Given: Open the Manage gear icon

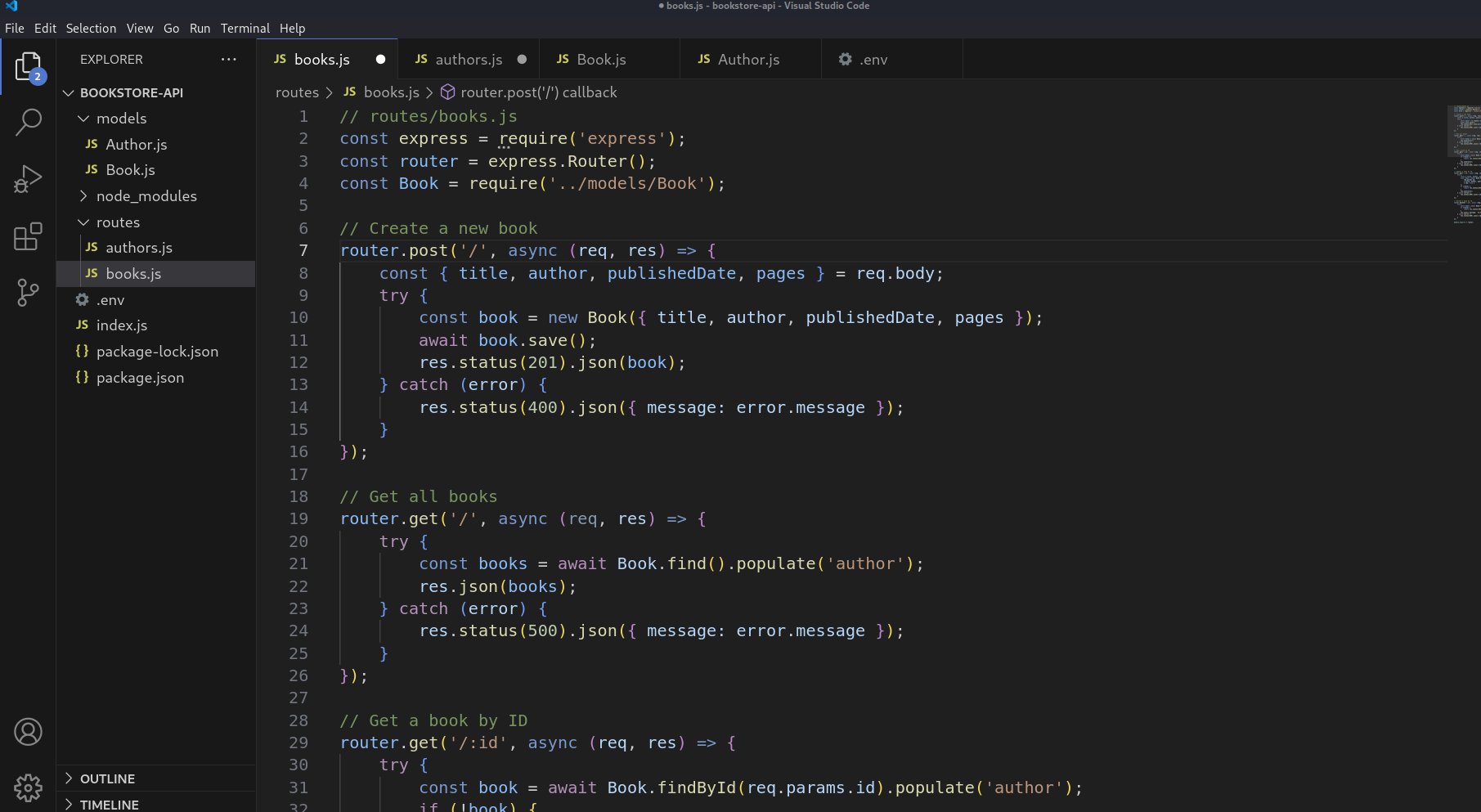Looking at the screenshot, I should (28, 788).
